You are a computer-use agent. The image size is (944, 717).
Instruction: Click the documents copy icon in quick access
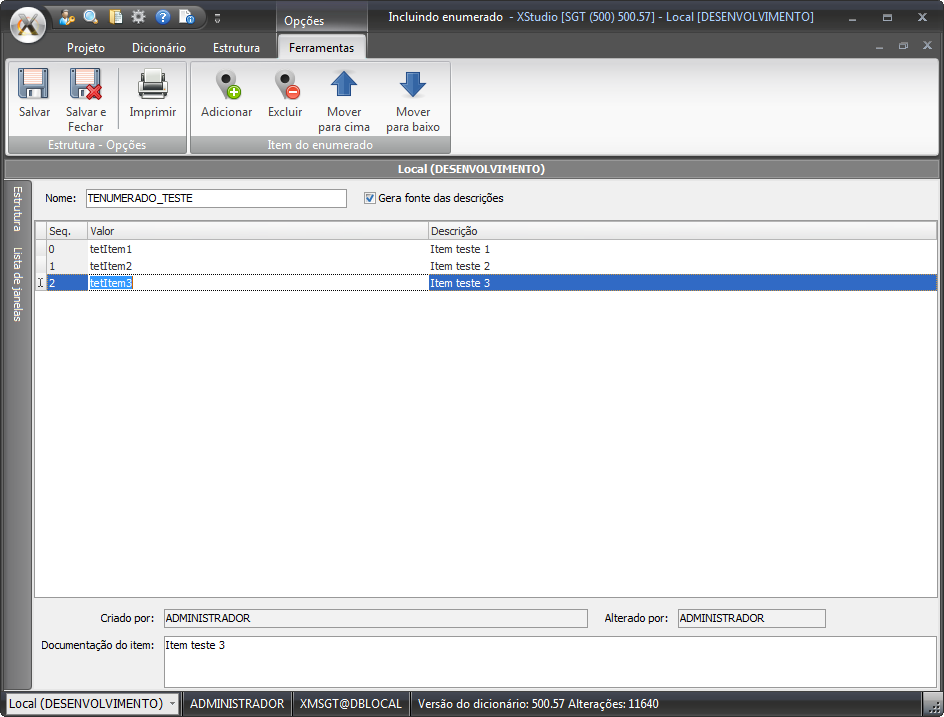click(x=115, y=17)
